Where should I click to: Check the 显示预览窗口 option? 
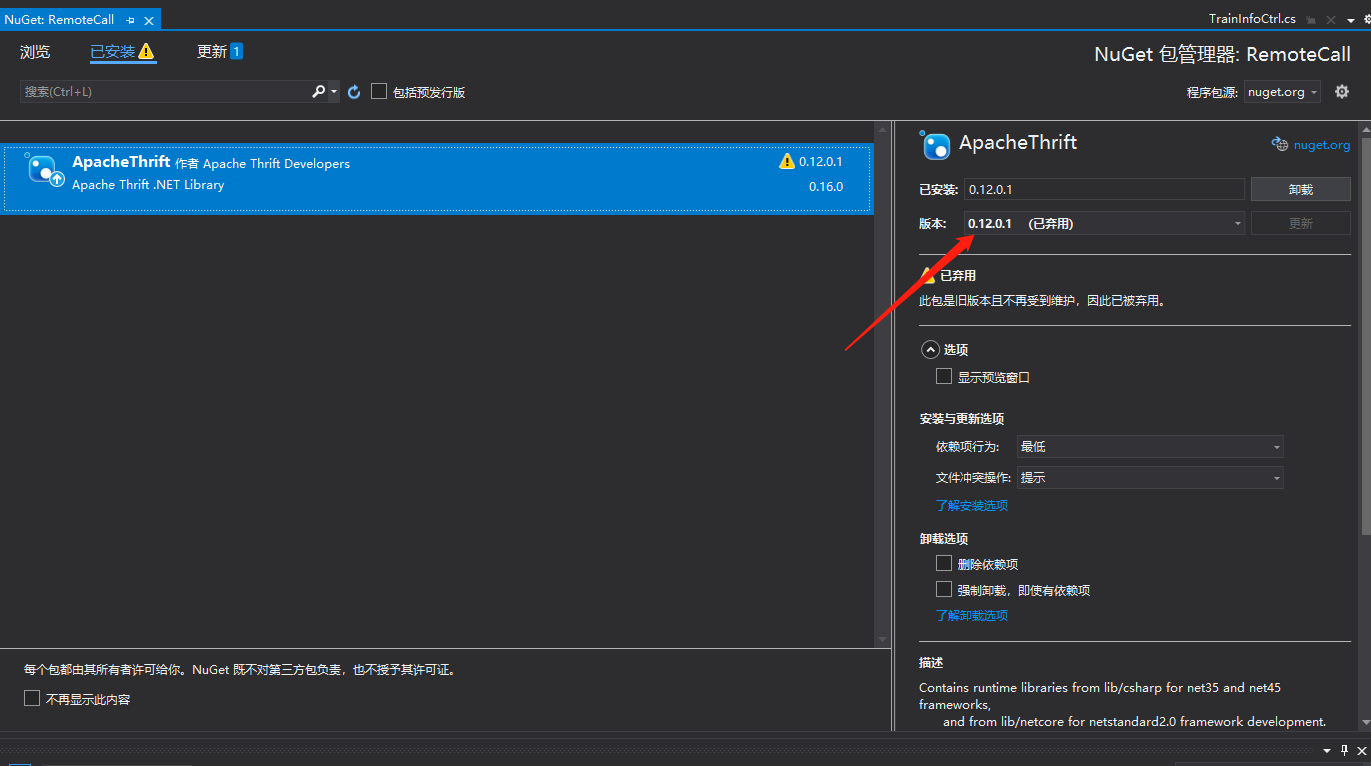tap(943, 376)
